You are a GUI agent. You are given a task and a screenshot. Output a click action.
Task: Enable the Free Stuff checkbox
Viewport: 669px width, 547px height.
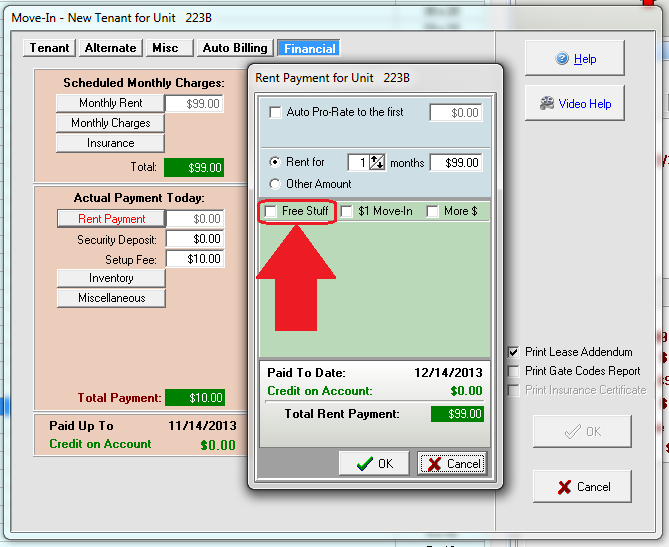click(x=271, y=211)
